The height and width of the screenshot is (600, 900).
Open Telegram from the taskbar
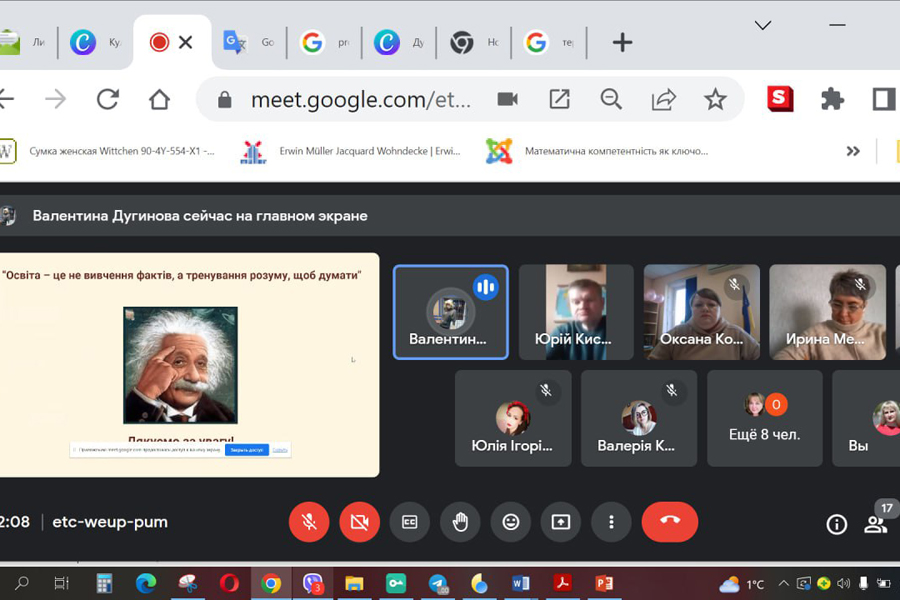click(x=438, y=583)
